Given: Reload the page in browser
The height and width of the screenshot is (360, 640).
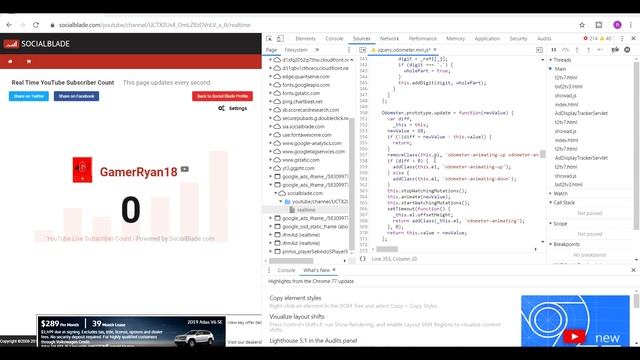Looking at the screenshot, I should point(36,25).
